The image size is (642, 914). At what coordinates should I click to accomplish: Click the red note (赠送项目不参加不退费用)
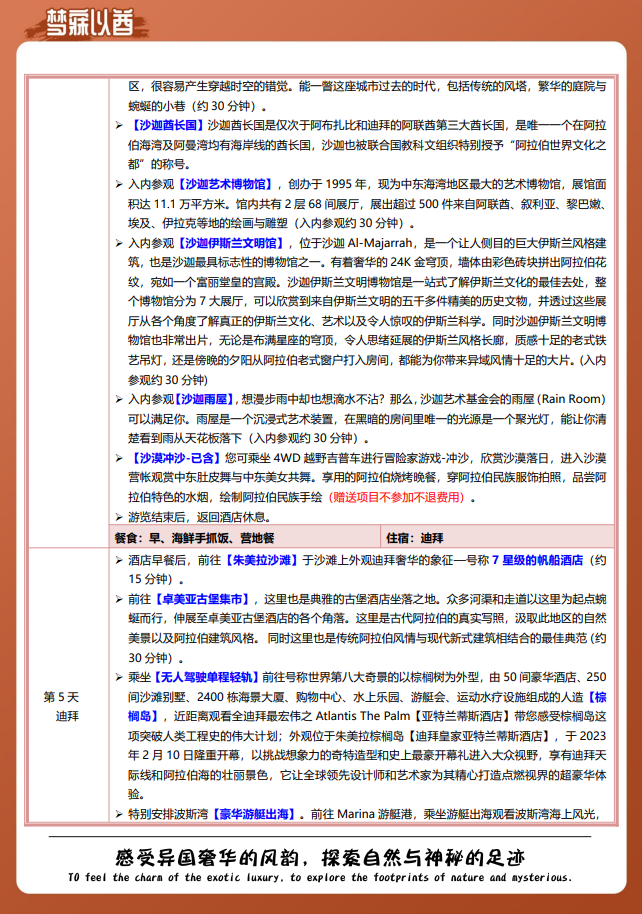pyautogui.click(x=397, y=497)
